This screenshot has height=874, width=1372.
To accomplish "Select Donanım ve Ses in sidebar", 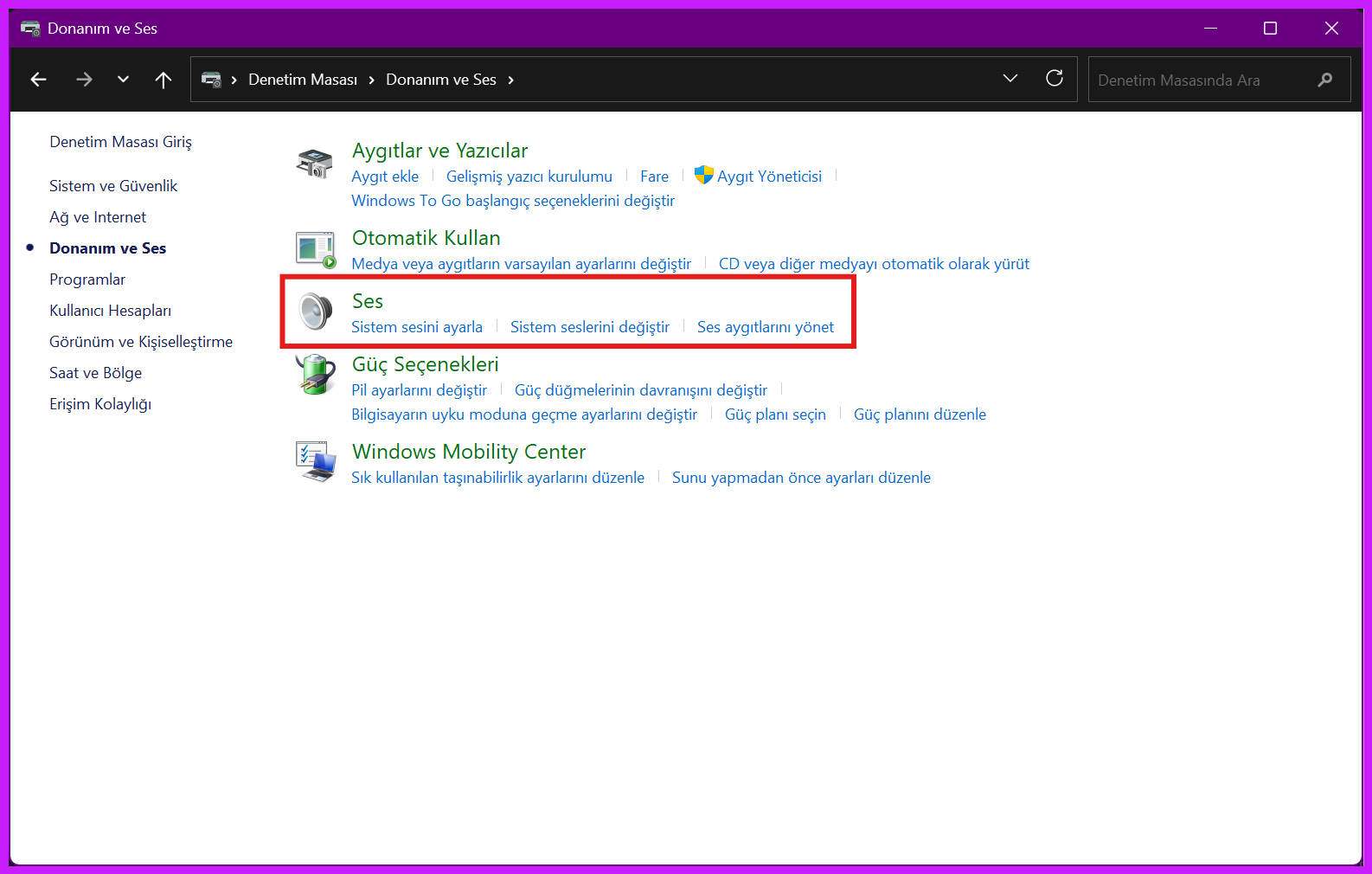I will point(107,248).
